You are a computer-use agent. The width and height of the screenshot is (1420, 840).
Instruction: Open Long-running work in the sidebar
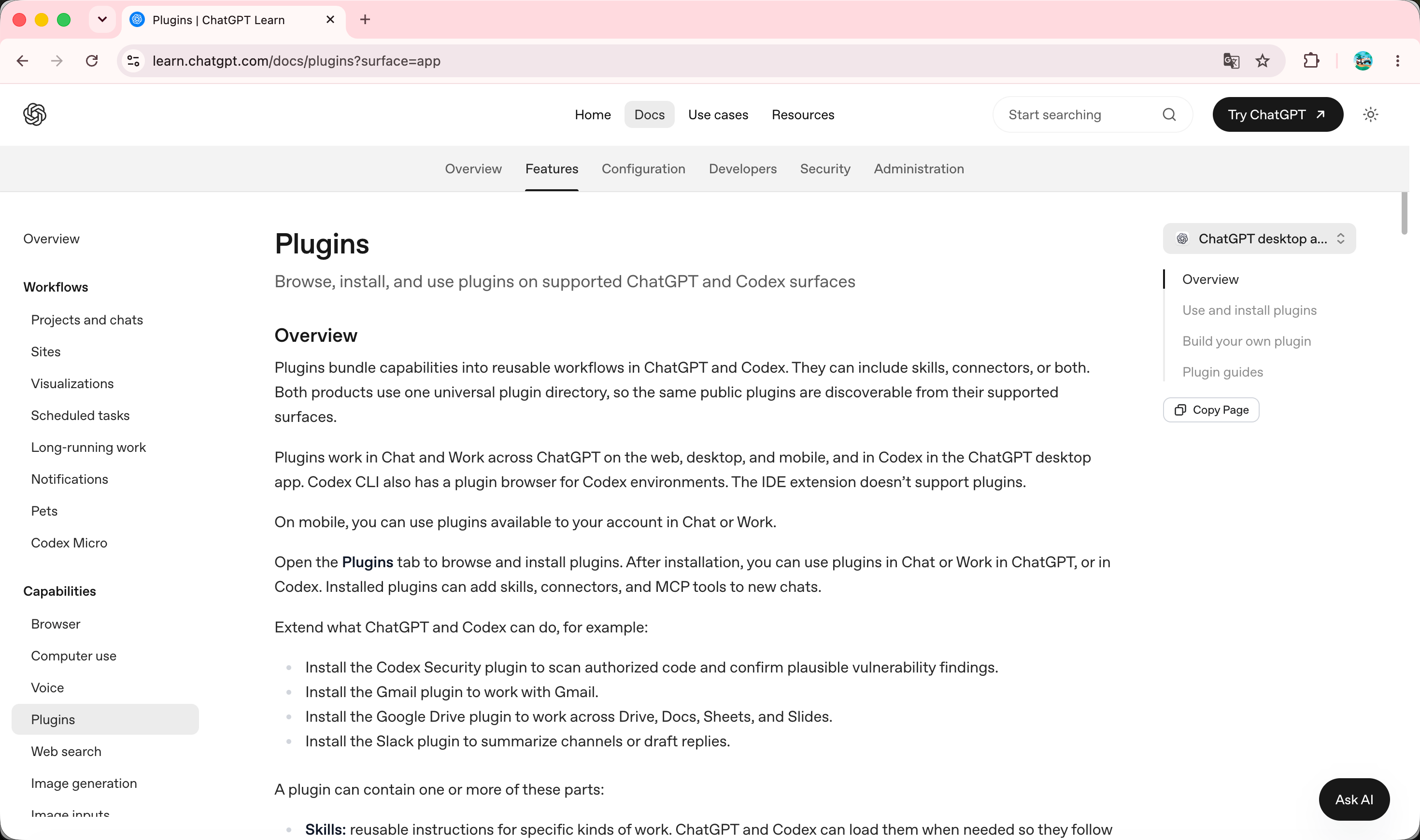(x=88, y=447)
